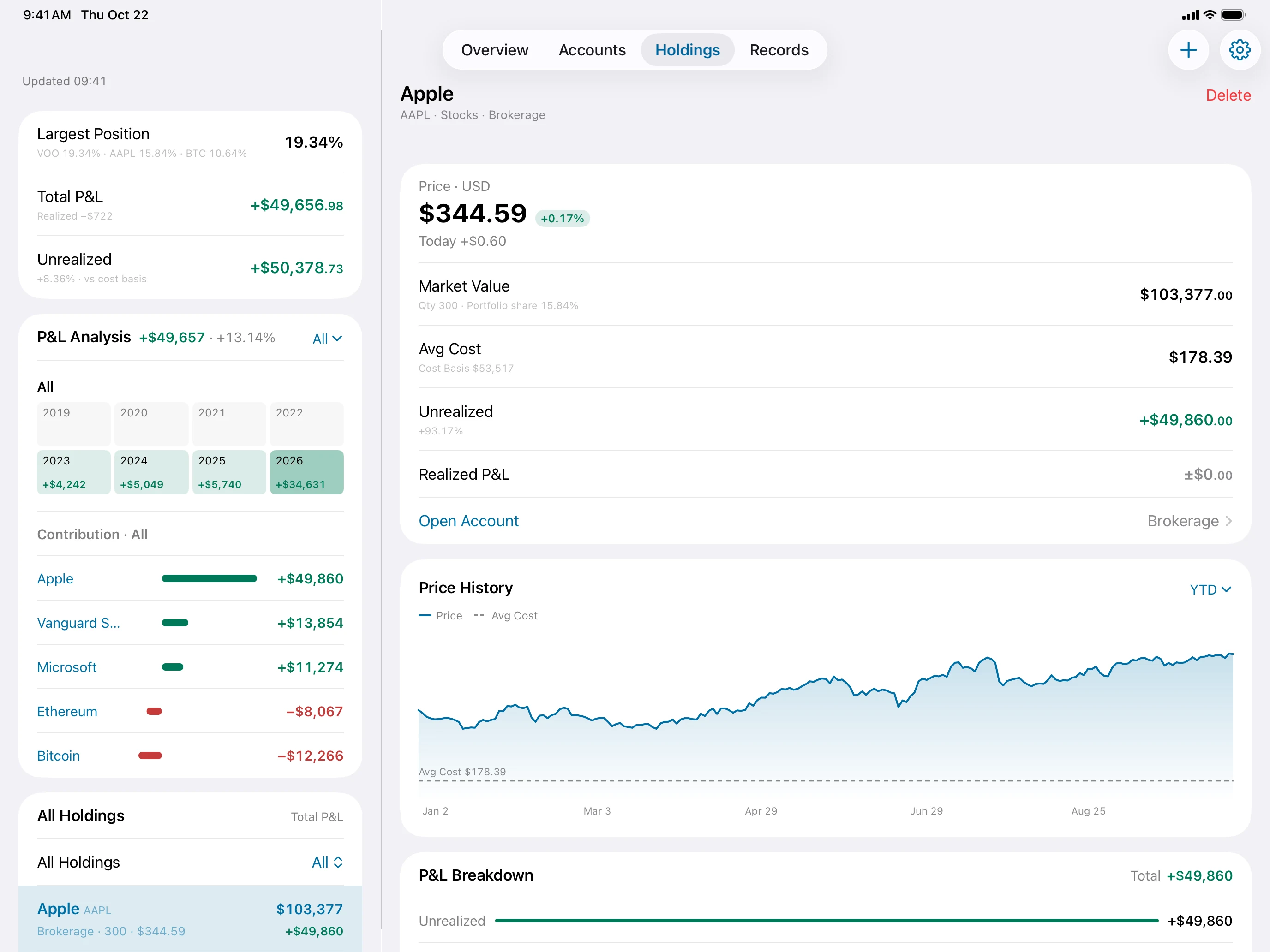Switch to the Overview tab
The width and height of the screenshot is (1270, 952).
coord(494,50)
